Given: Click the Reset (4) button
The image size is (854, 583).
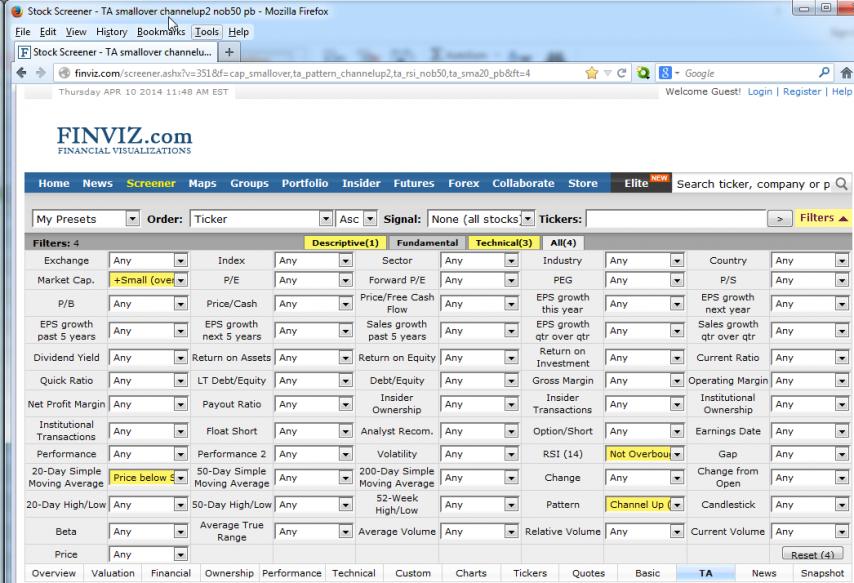Looking at the screenshot, I should click(812, 555).
